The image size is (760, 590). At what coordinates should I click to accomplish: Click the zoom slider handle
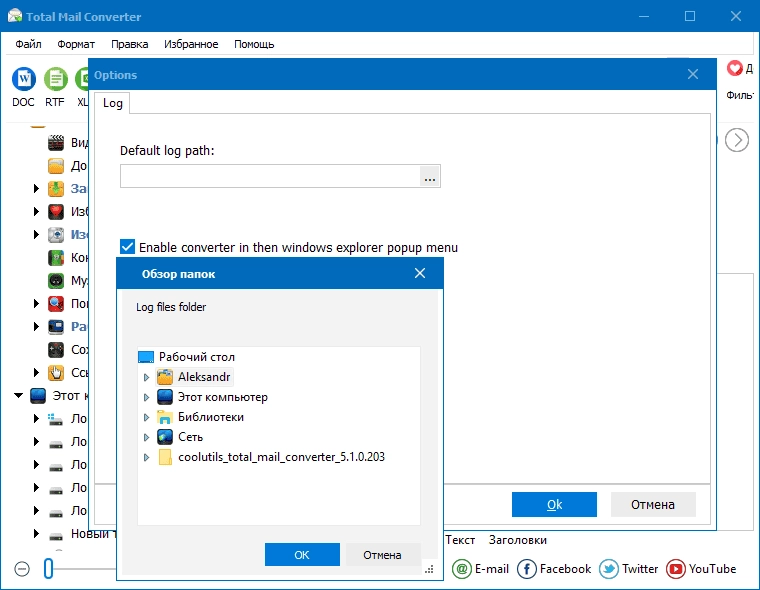pyautogui.click(x=48, y=568)
